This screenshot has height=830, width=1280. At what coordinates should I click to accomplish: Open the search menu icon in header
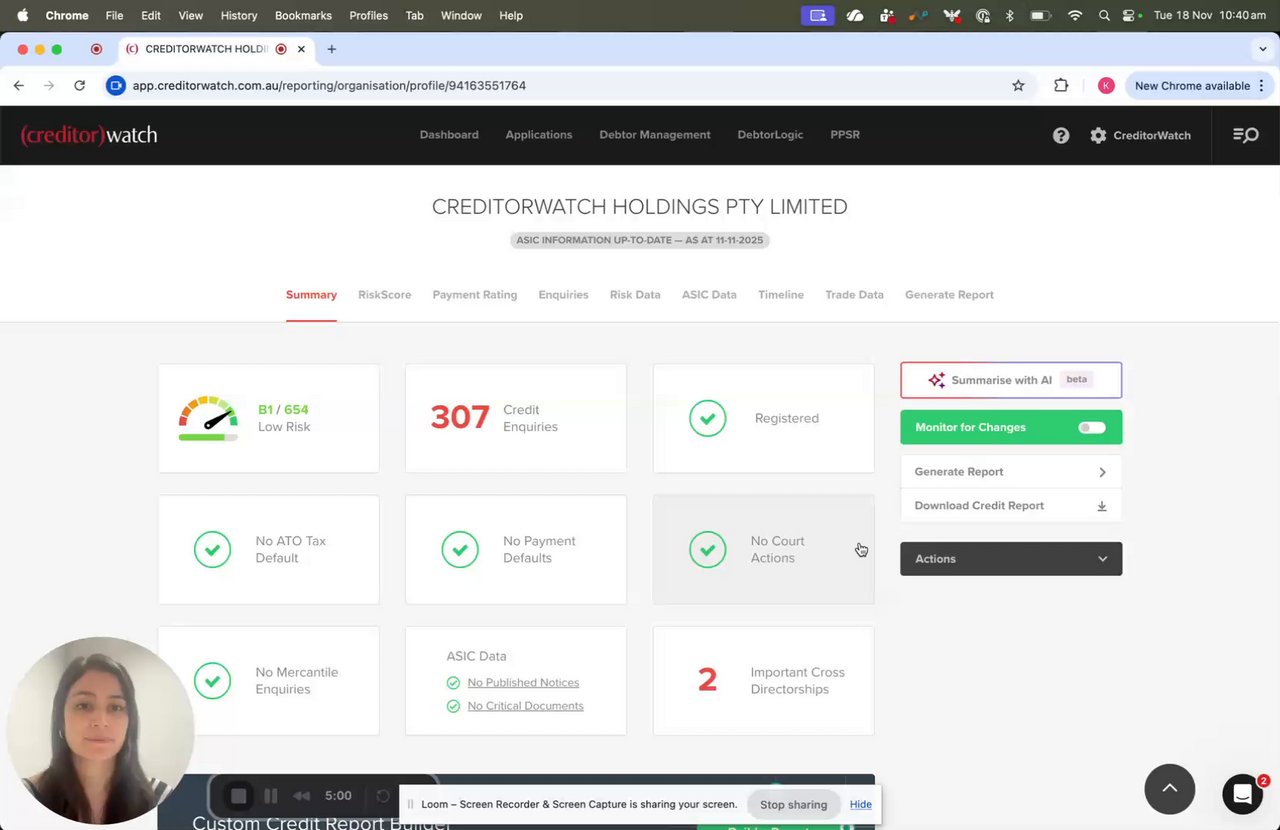1245,135
